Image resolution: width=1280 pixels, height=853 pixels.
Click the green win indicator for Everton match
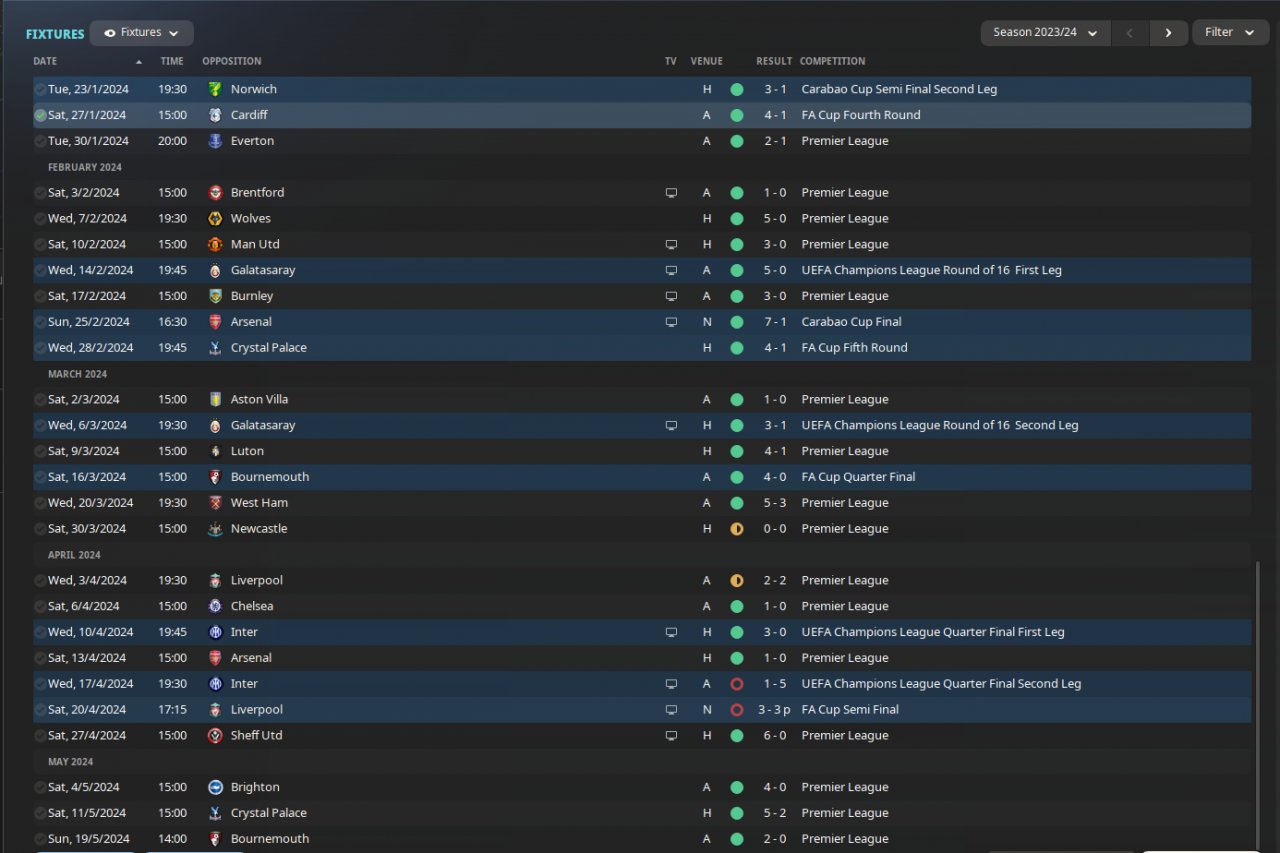coord(737,141)
